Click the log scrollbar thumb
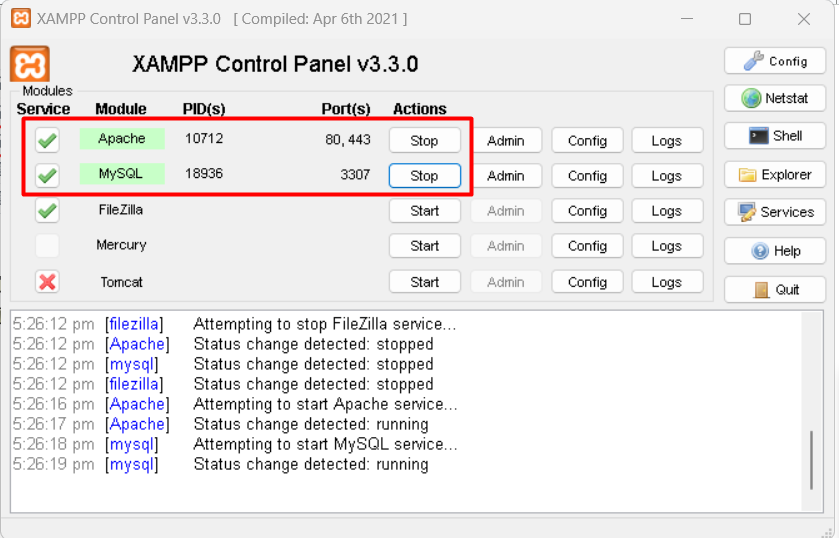Screen dimensions: 839x538 pos(812,460)
